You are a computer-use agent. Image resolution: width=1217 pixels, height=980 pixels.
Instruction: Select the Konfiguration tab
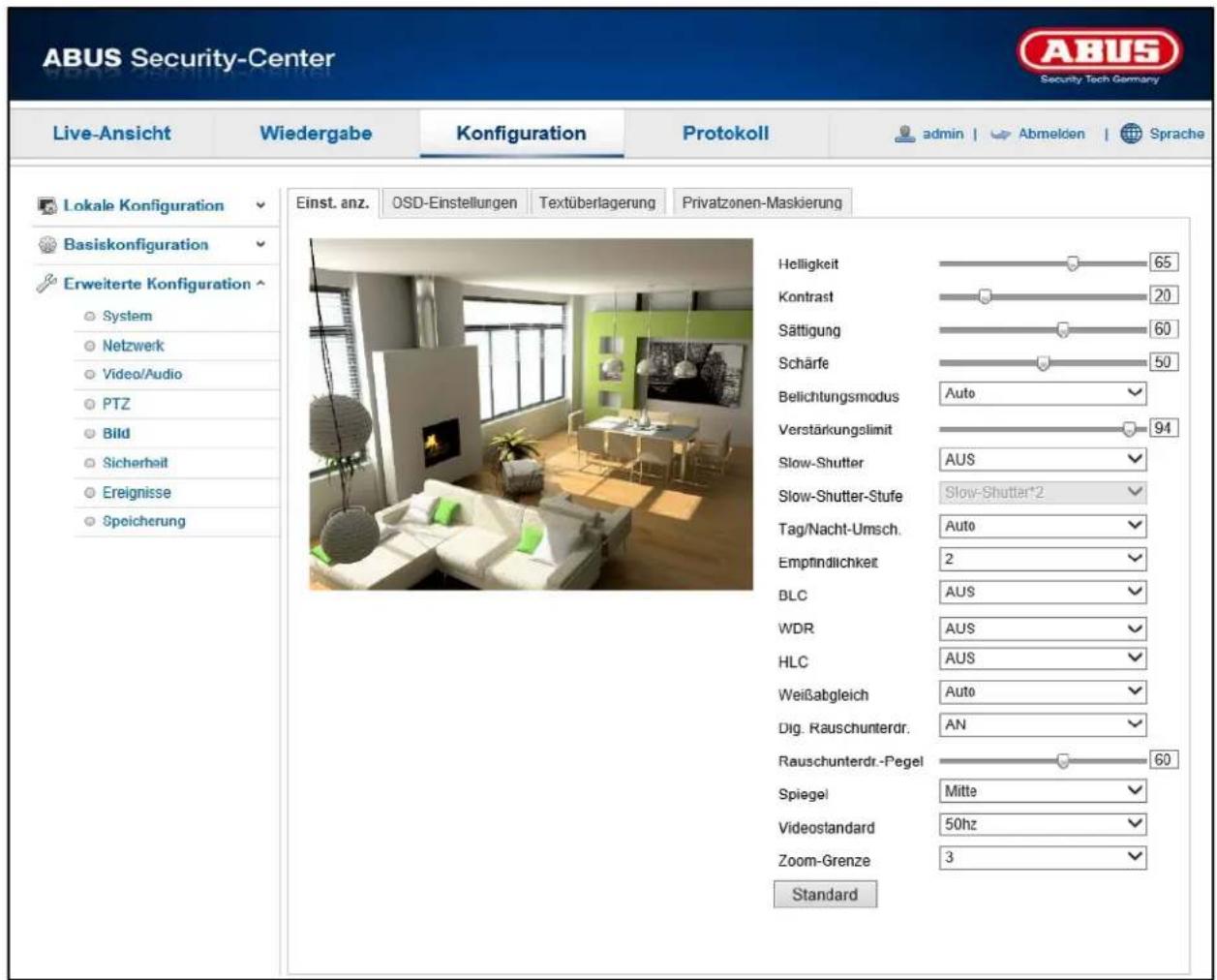521,134
